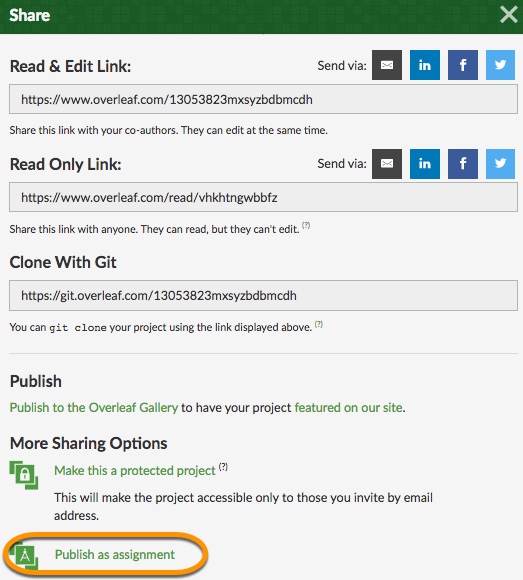
Task: Open Publish to the Overleaf Gallery link
Action: [x=94, y=407]
